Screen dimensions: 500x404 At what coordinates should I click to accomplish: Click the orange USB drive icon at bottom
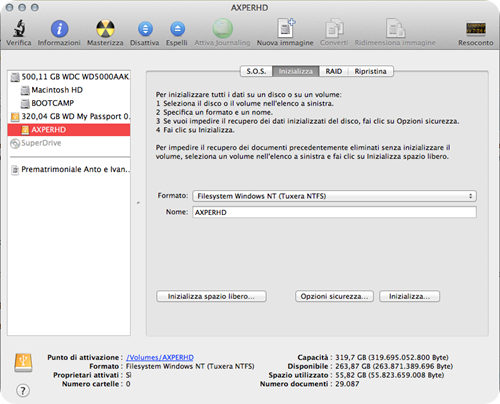[x=23, y=363]
